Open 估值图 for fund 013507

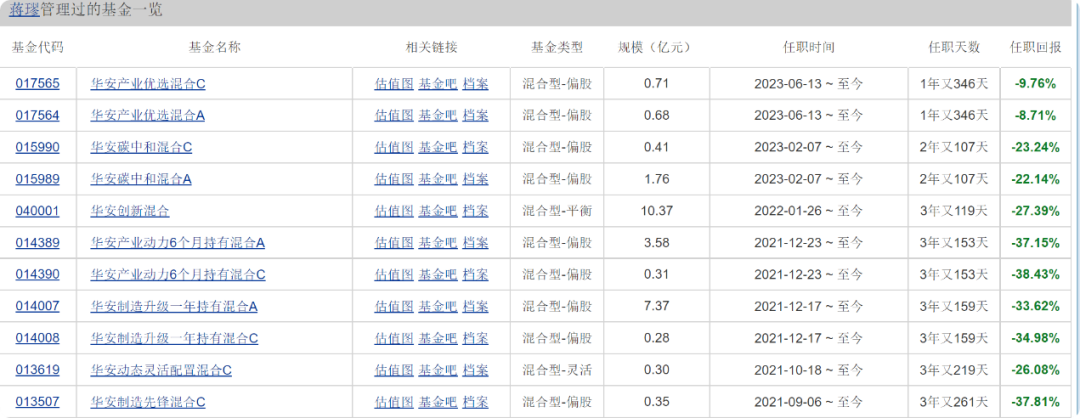394,401
